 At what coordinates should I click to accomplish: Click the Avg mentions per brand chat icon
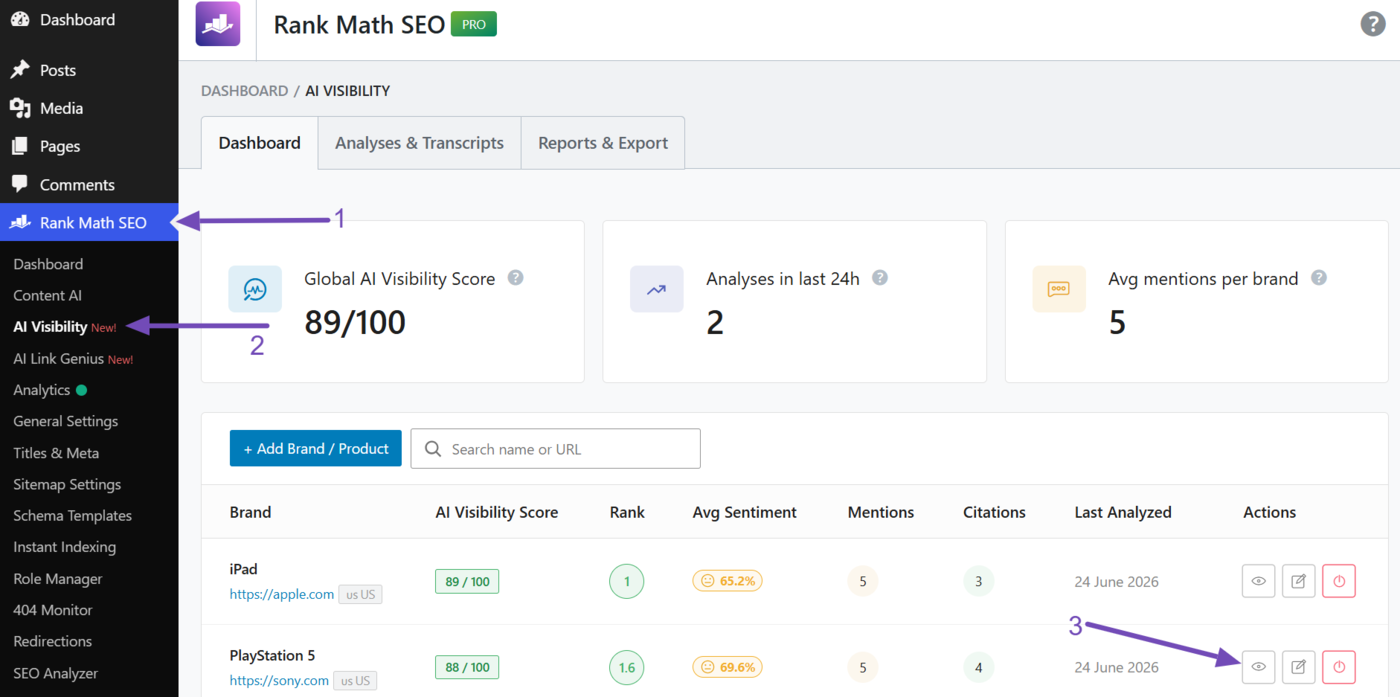[1058, 289]
